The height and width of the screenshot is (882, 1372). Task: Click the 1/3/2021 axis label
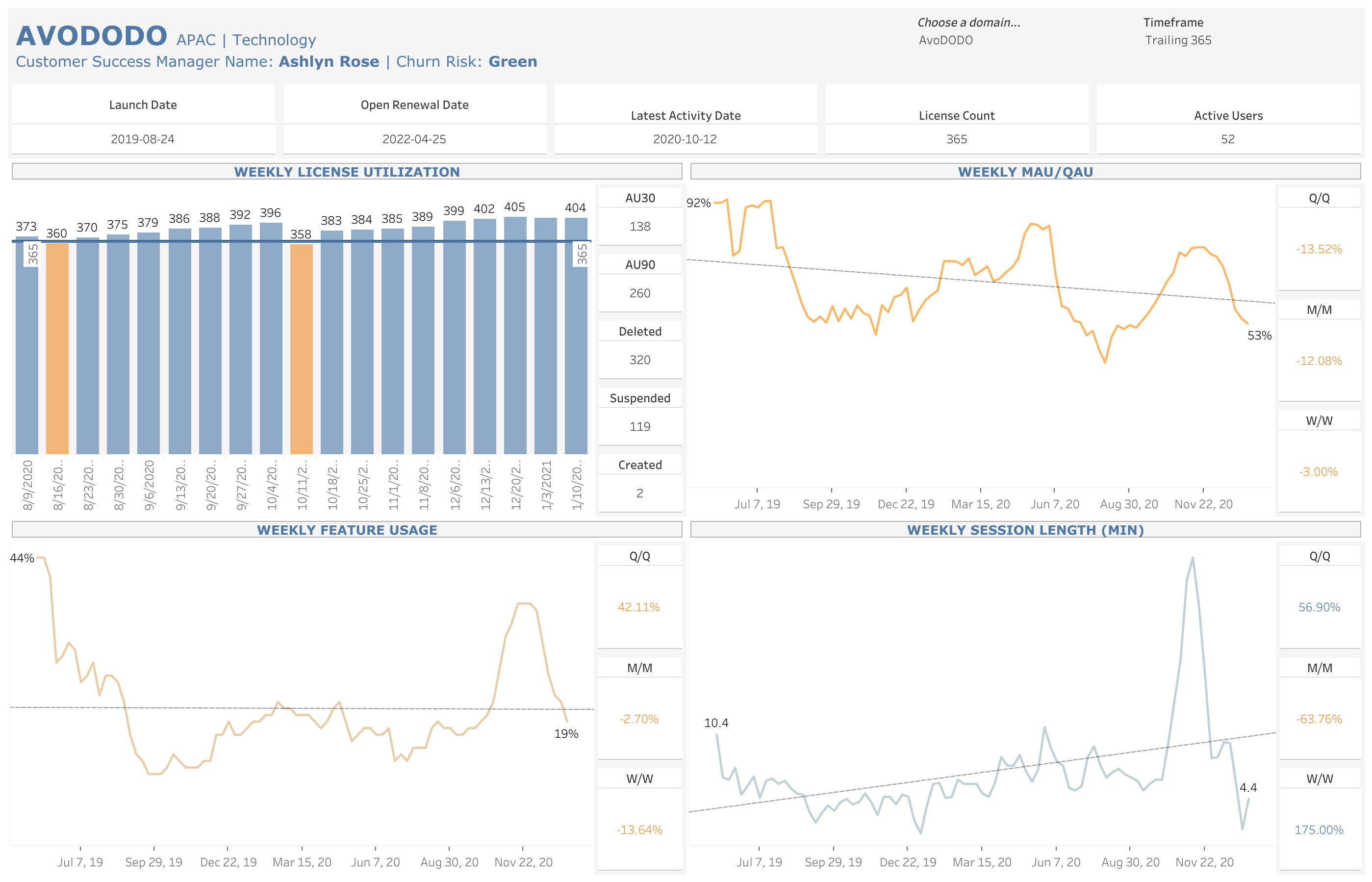[547, 485]
